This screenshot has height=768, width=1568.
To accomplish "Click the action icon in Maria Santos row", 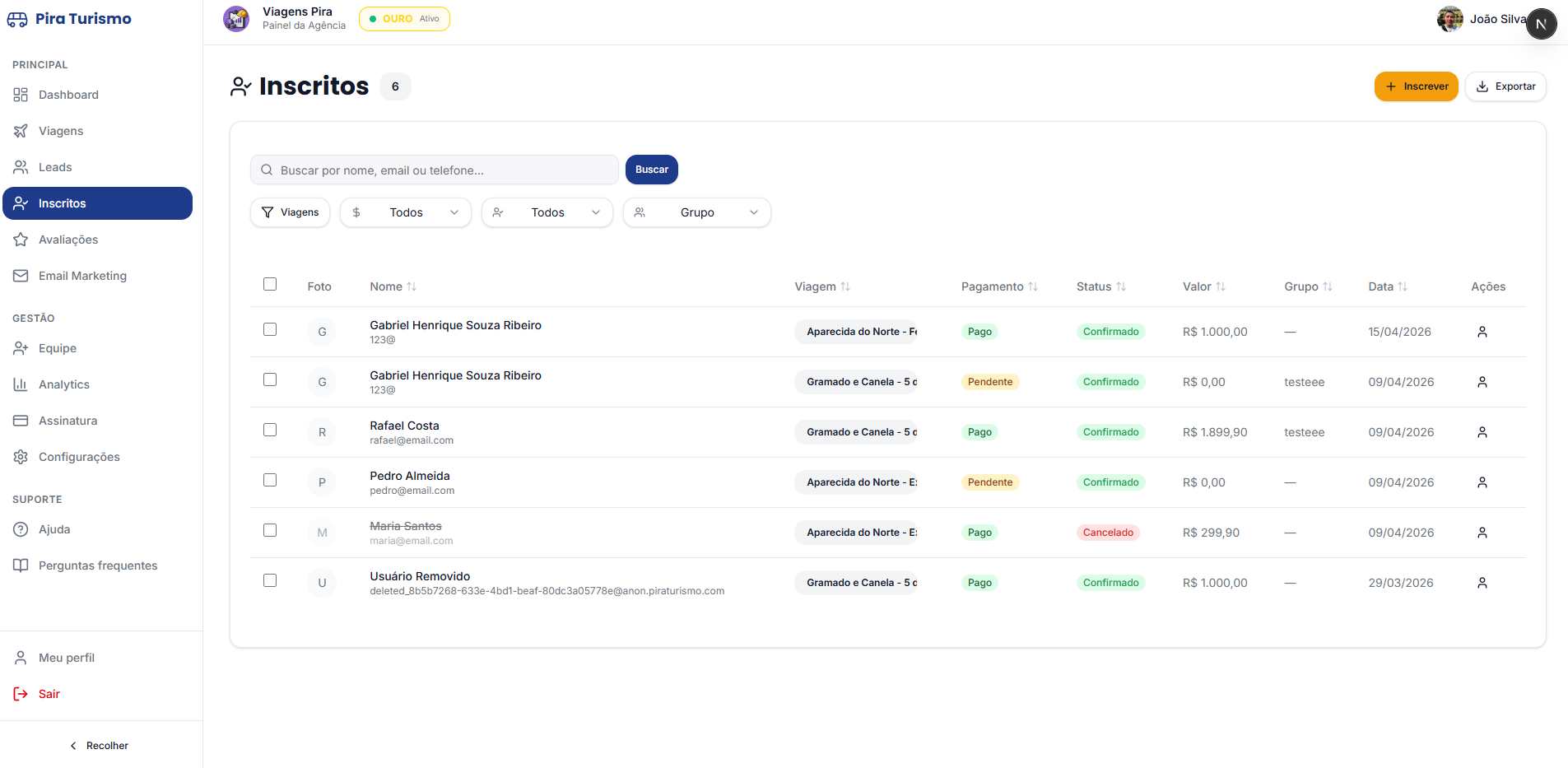I will tap(1482, 533).
